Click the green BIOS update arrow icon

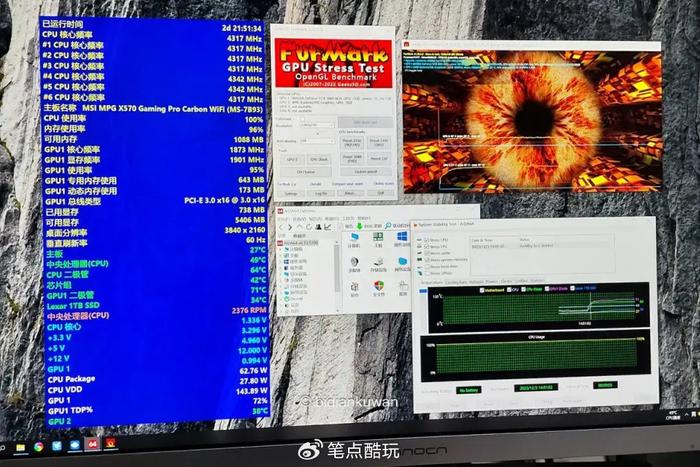[359, 226]
